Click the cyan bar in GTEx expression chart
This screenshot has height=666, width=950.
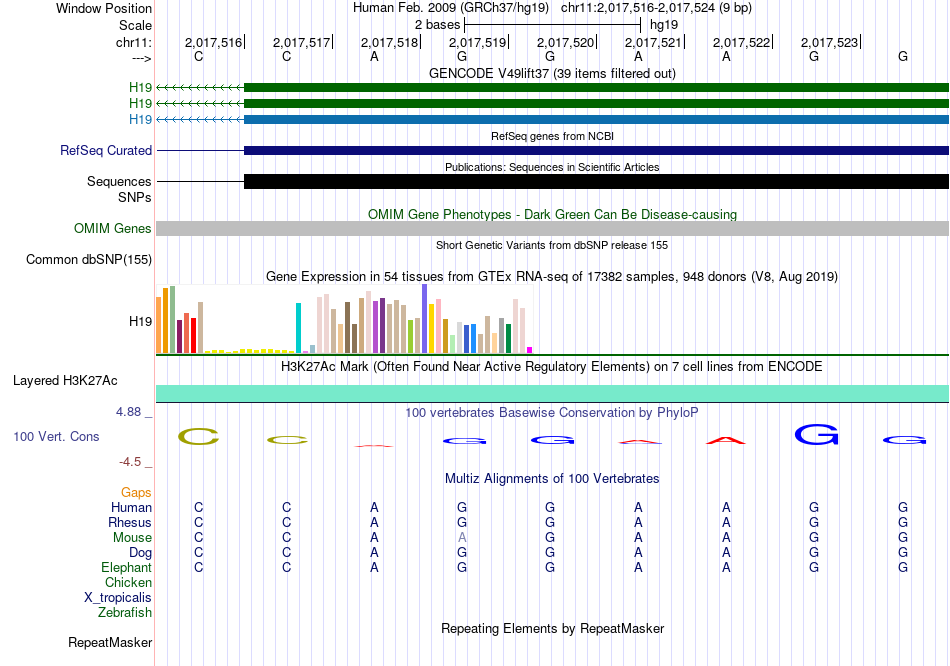298,328
